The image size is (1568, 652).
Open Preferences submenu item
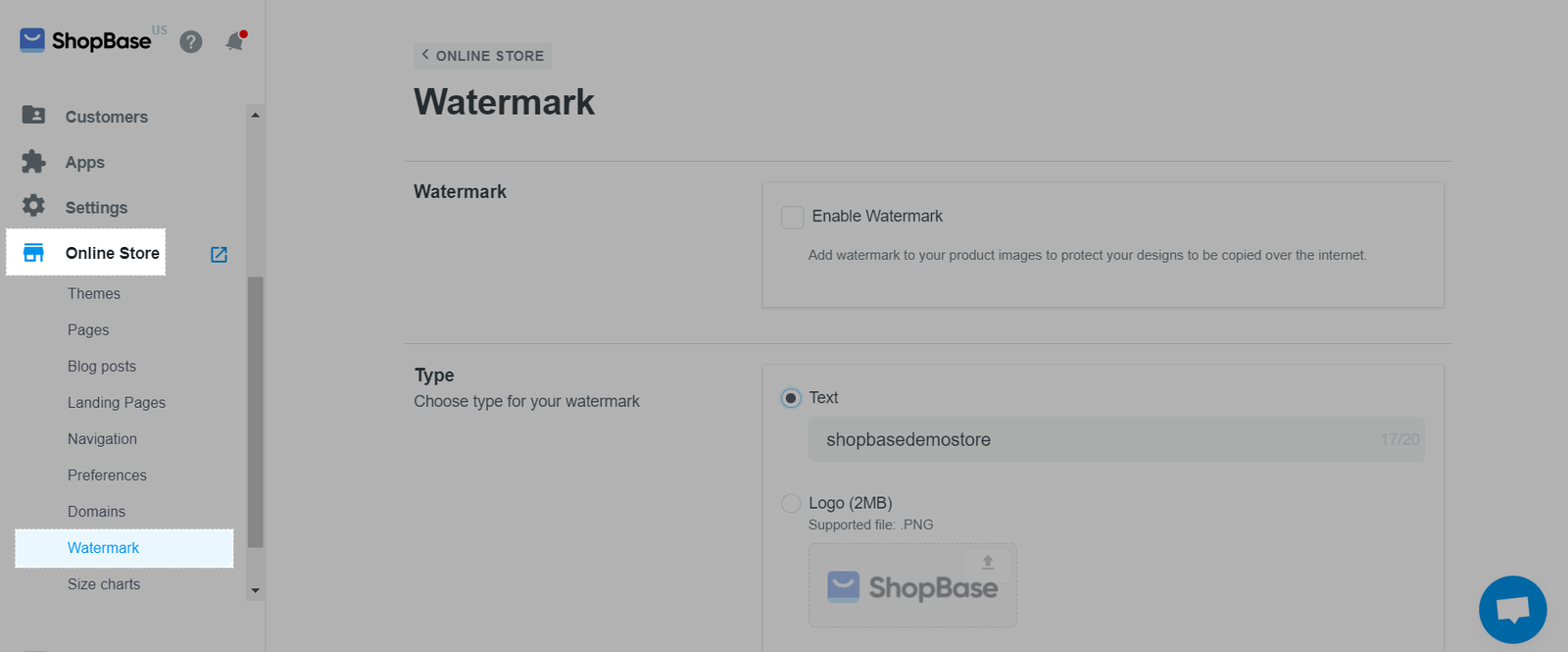[107, 475]
